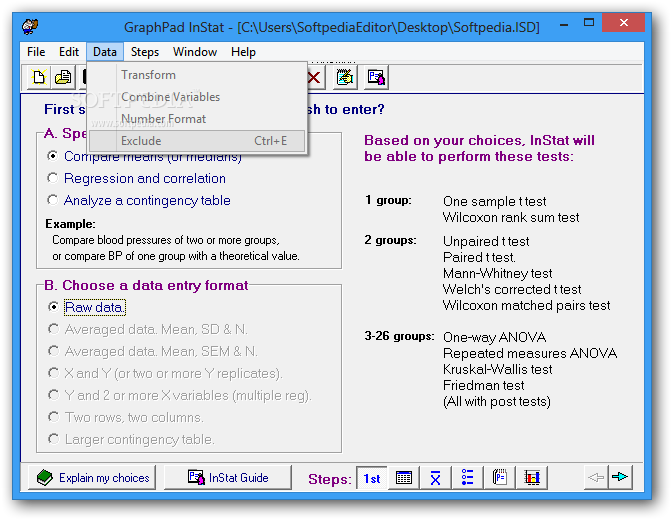Click the red X delete toolbar icon
The image size is (672, 520).
(x=314, y=78)
